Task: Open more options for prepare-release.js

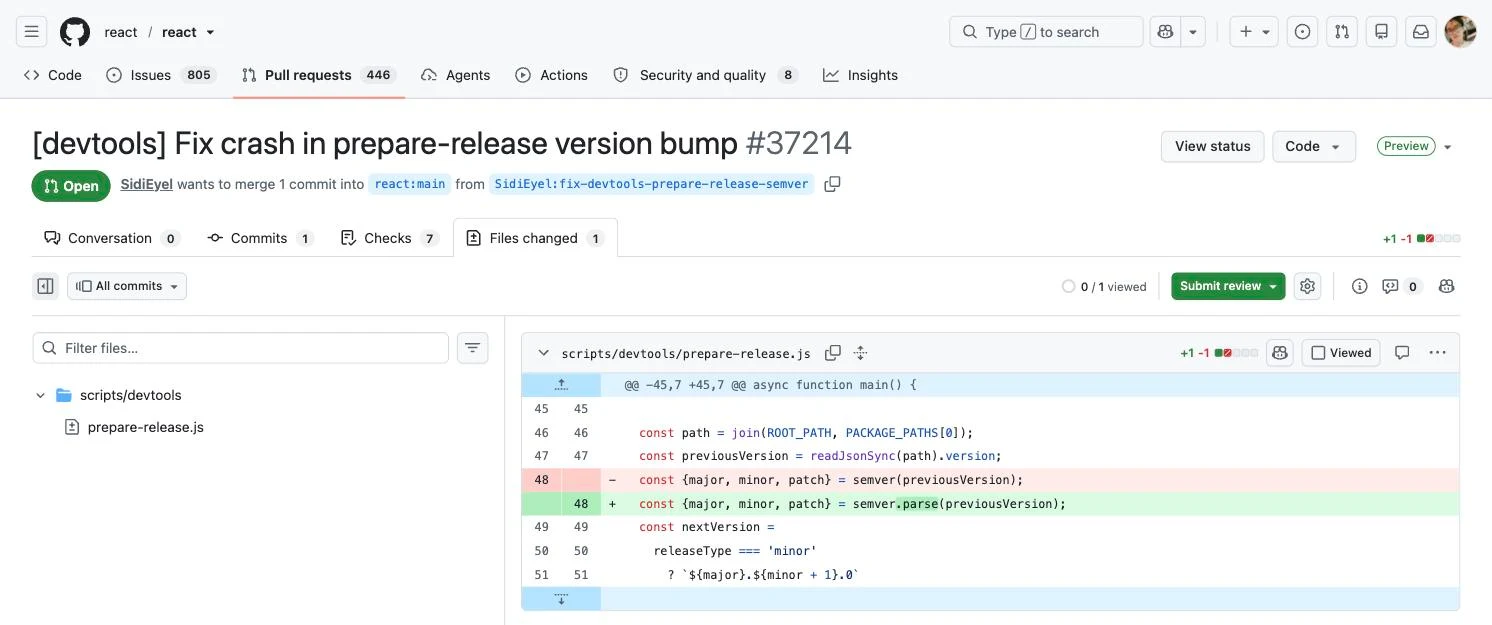Action: click(1437, 353)
